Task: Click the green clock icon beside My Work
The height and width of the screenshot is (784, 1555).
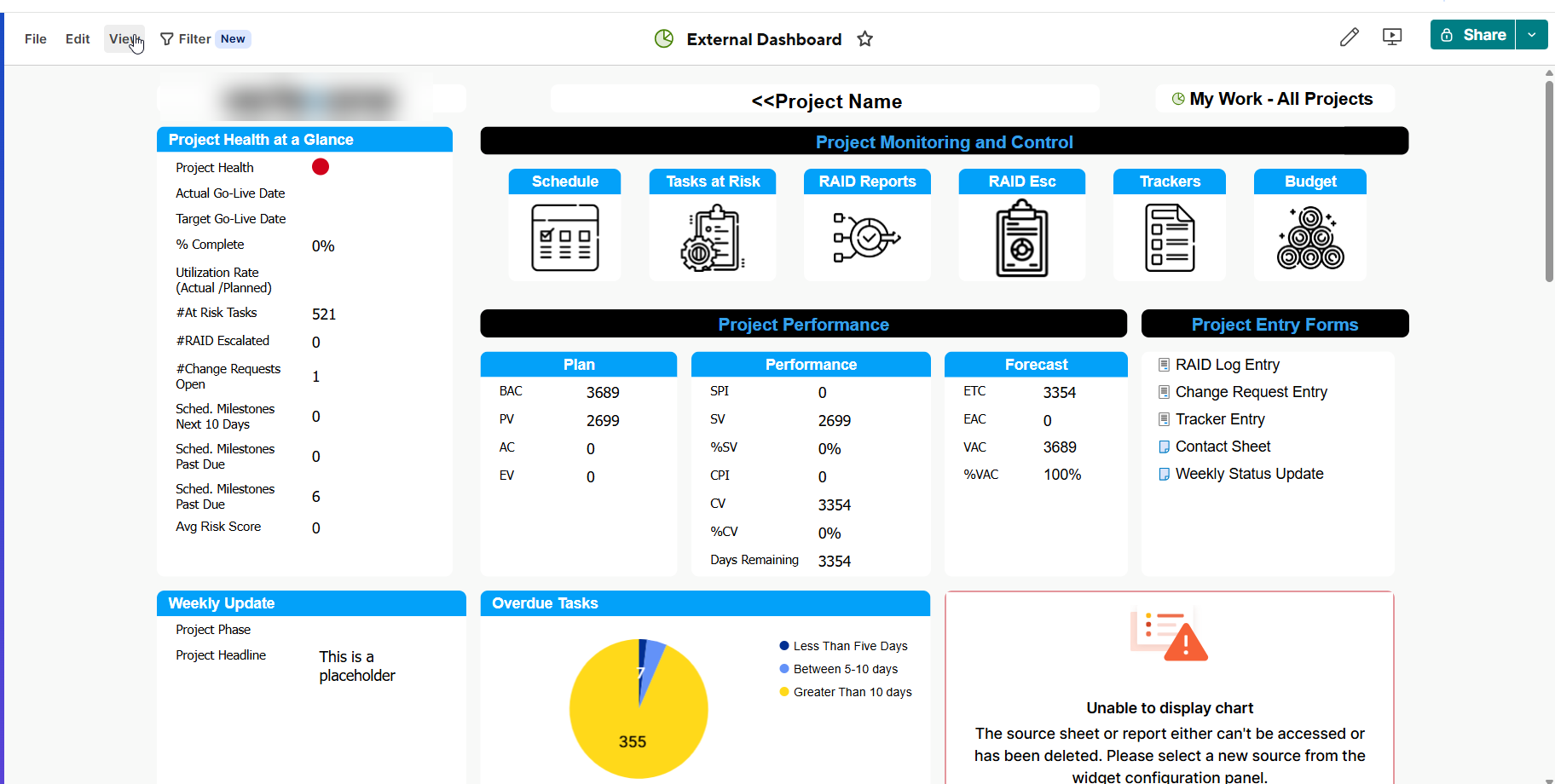Action: tap(1178, 99)
